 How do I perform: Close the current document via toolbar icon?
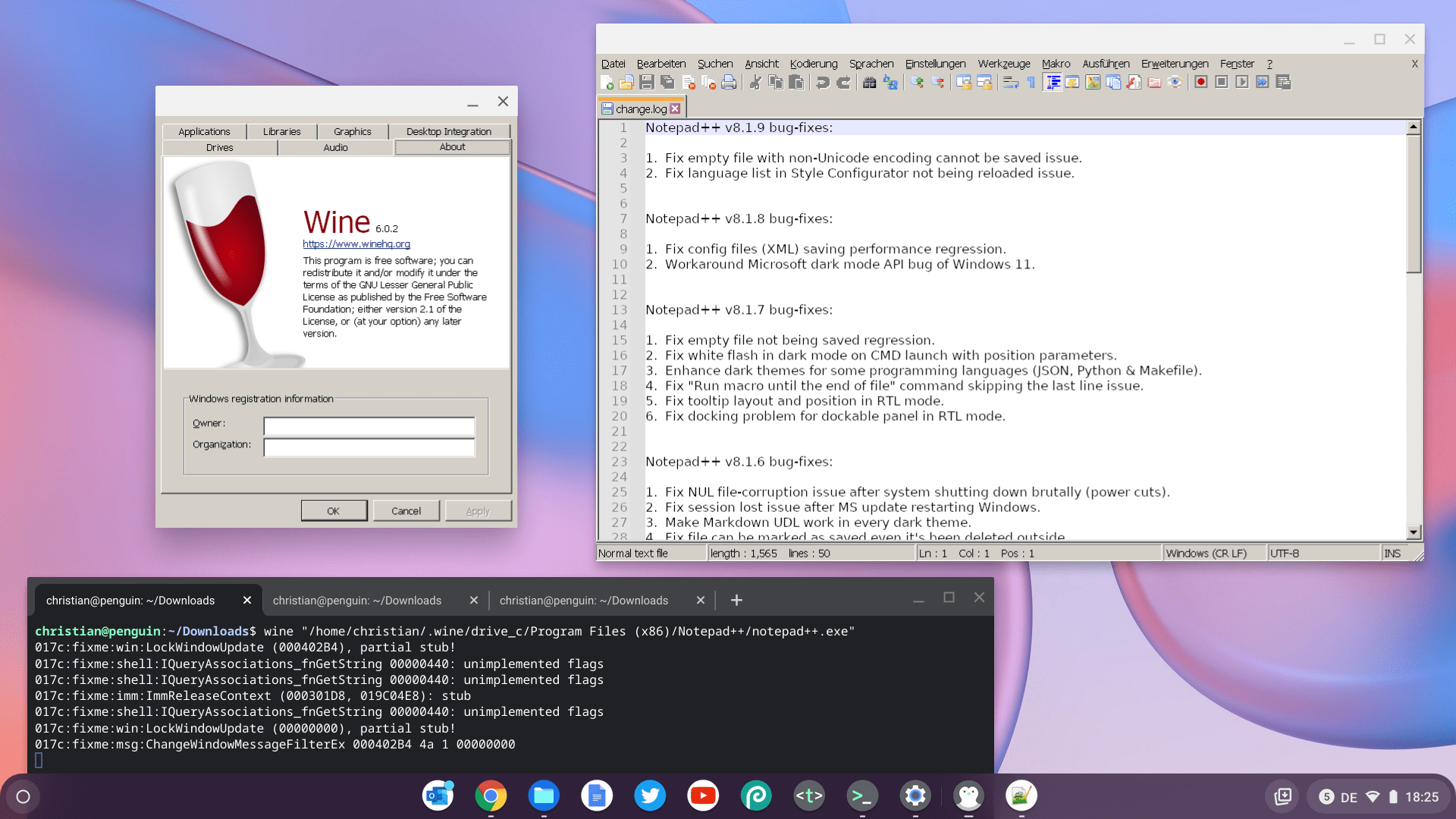pos(689,83)
